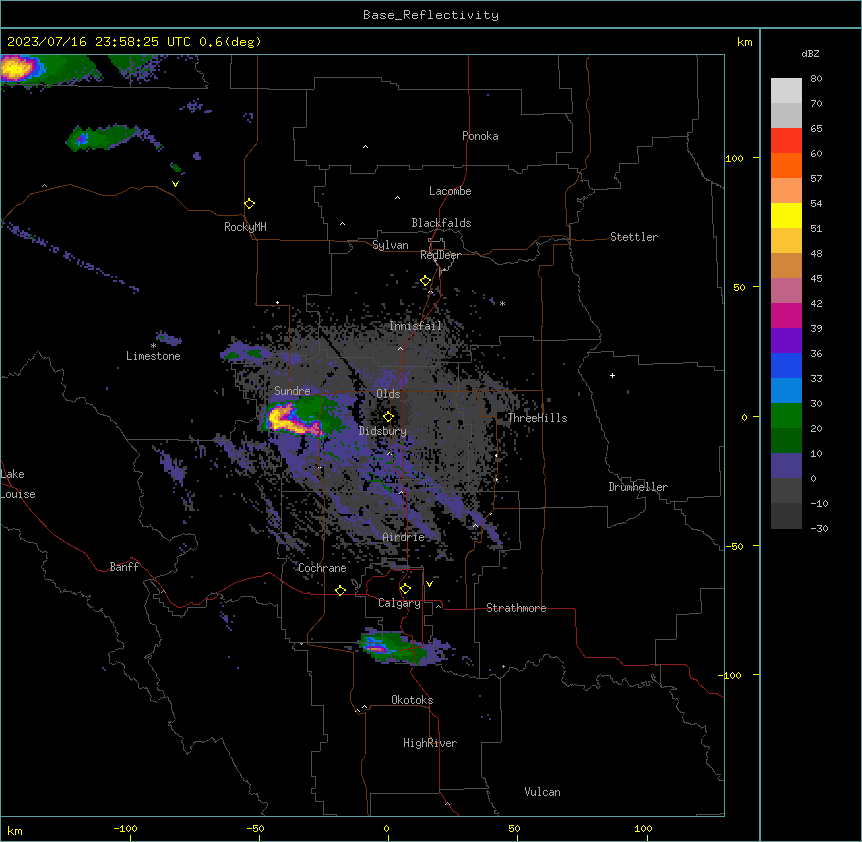
Task: Click the Blackfalds city label
Action: click(x=441, y=223)
